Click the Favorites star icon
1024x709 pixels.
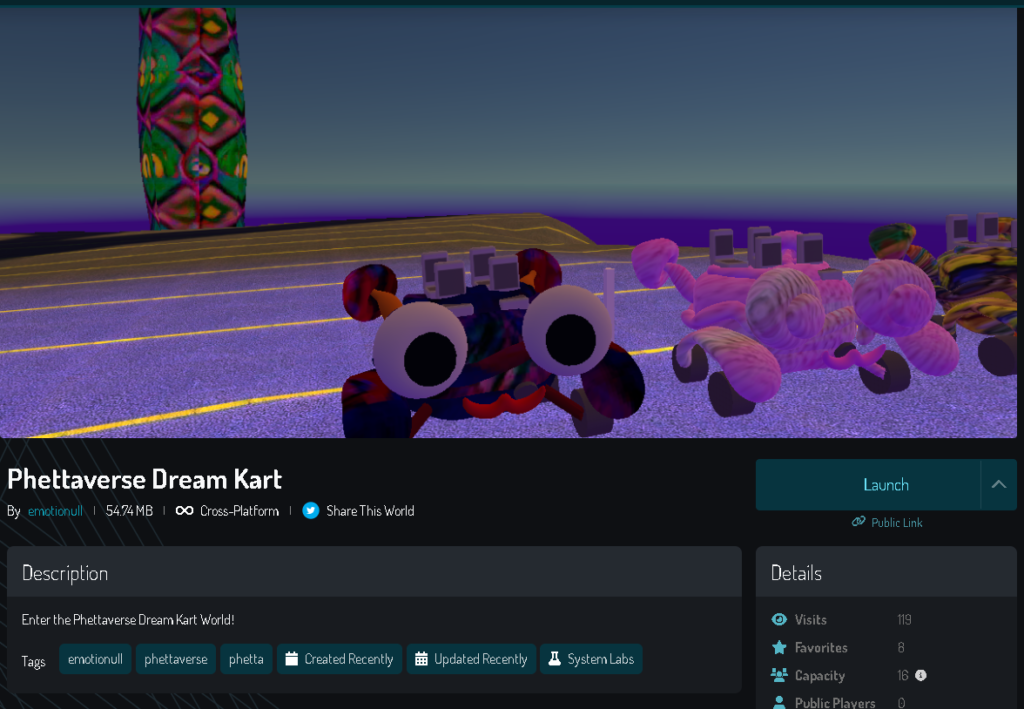point(780,648)
